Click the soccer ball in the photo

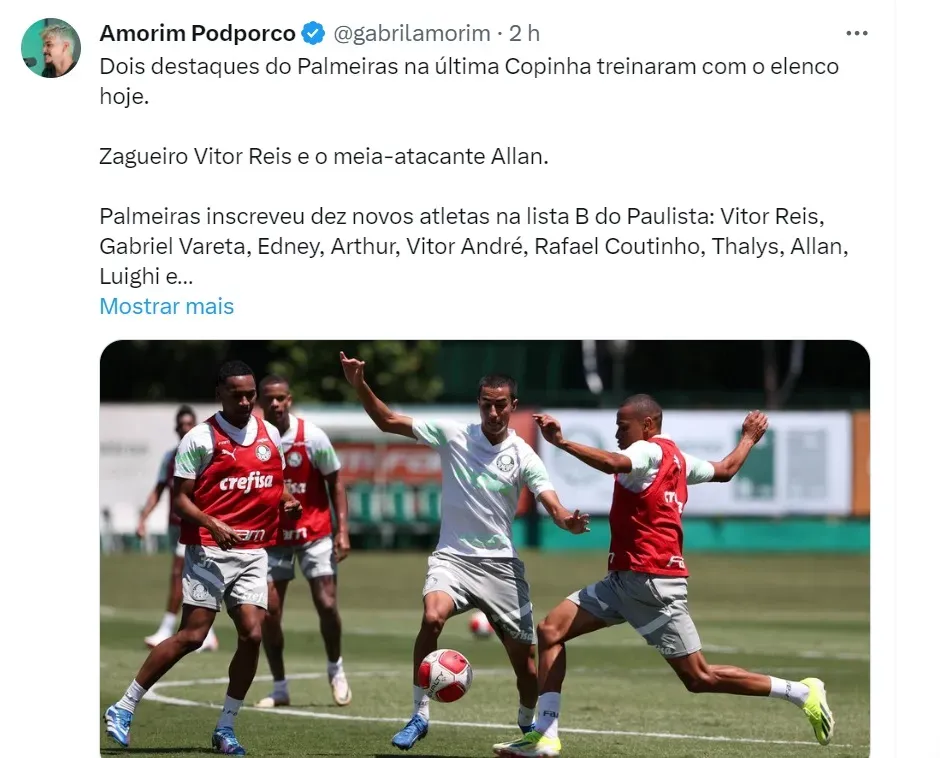tap(445, 675)
